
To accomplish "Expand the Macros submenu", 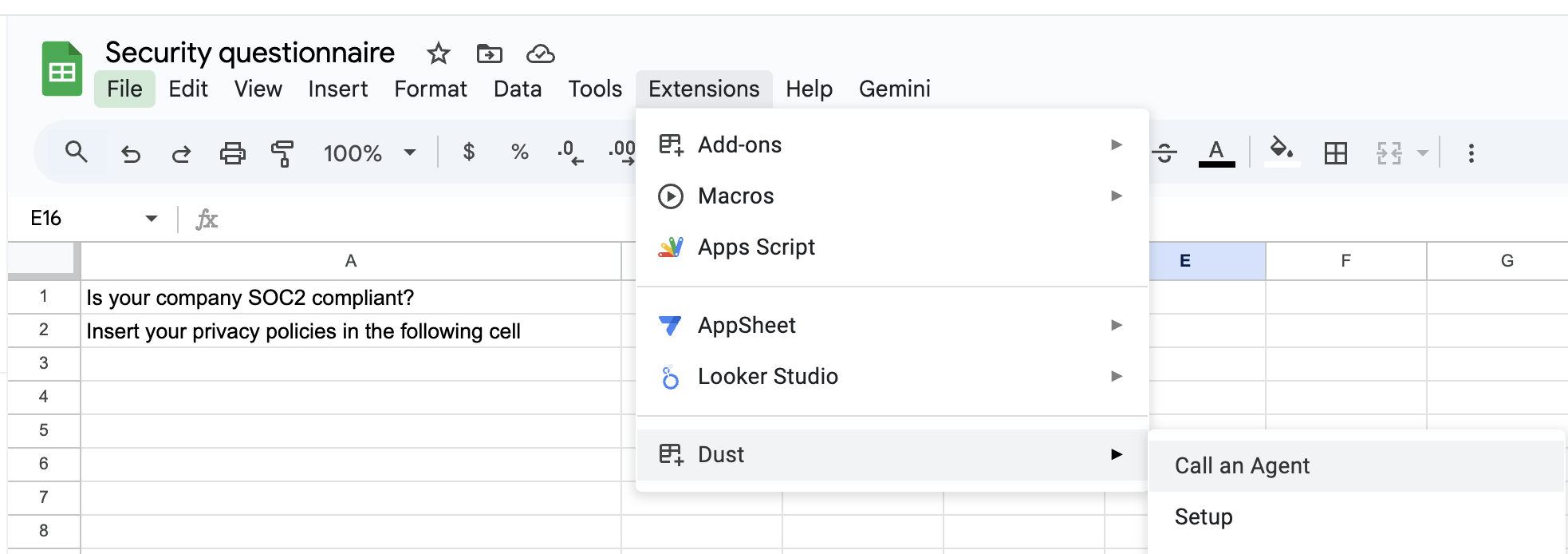I will coord(892,196).
